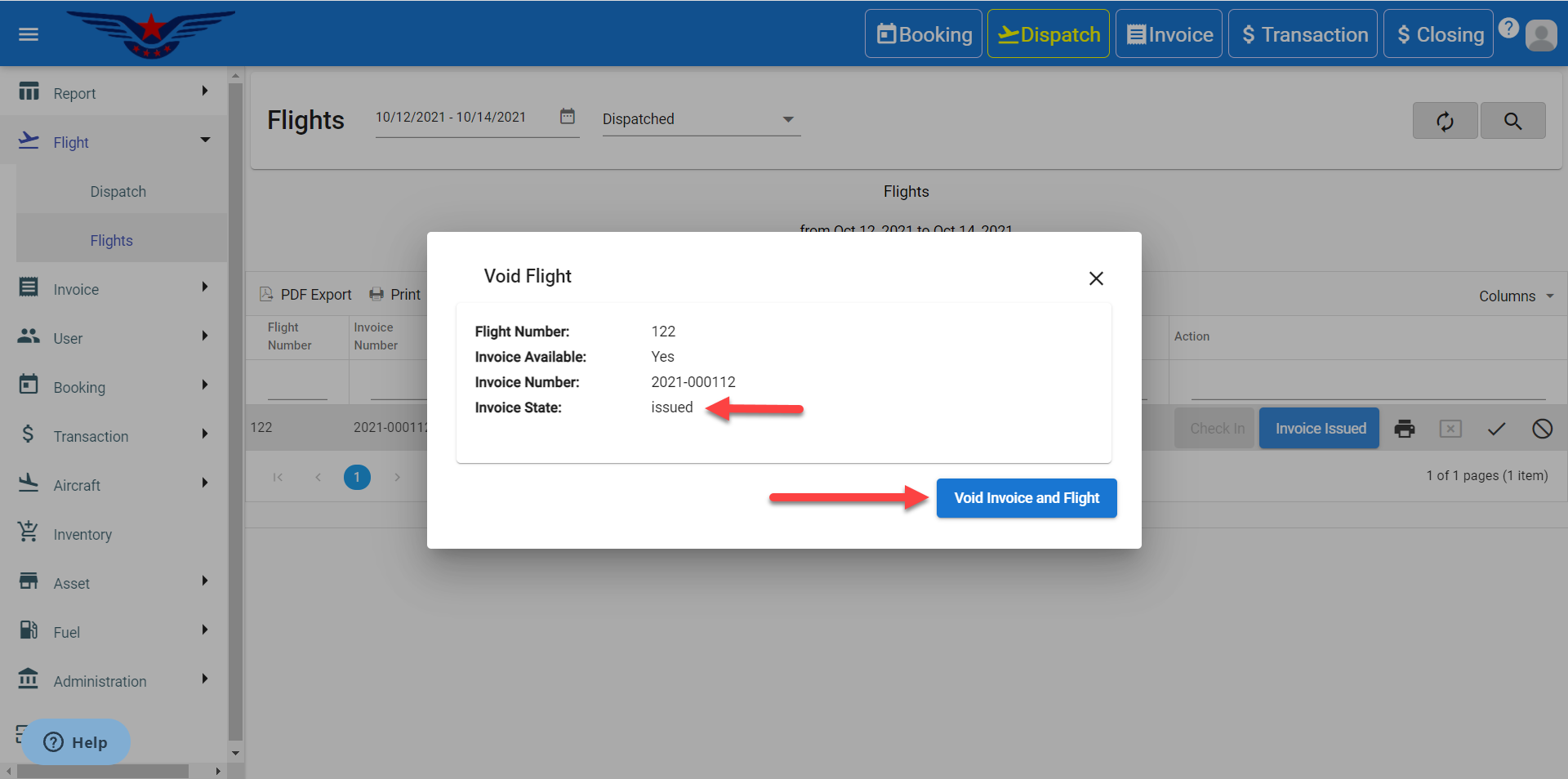Click the help question mark icon in header
Image resolution: width=1568 pixels, height=779 pixels.
pos(1508,28)
